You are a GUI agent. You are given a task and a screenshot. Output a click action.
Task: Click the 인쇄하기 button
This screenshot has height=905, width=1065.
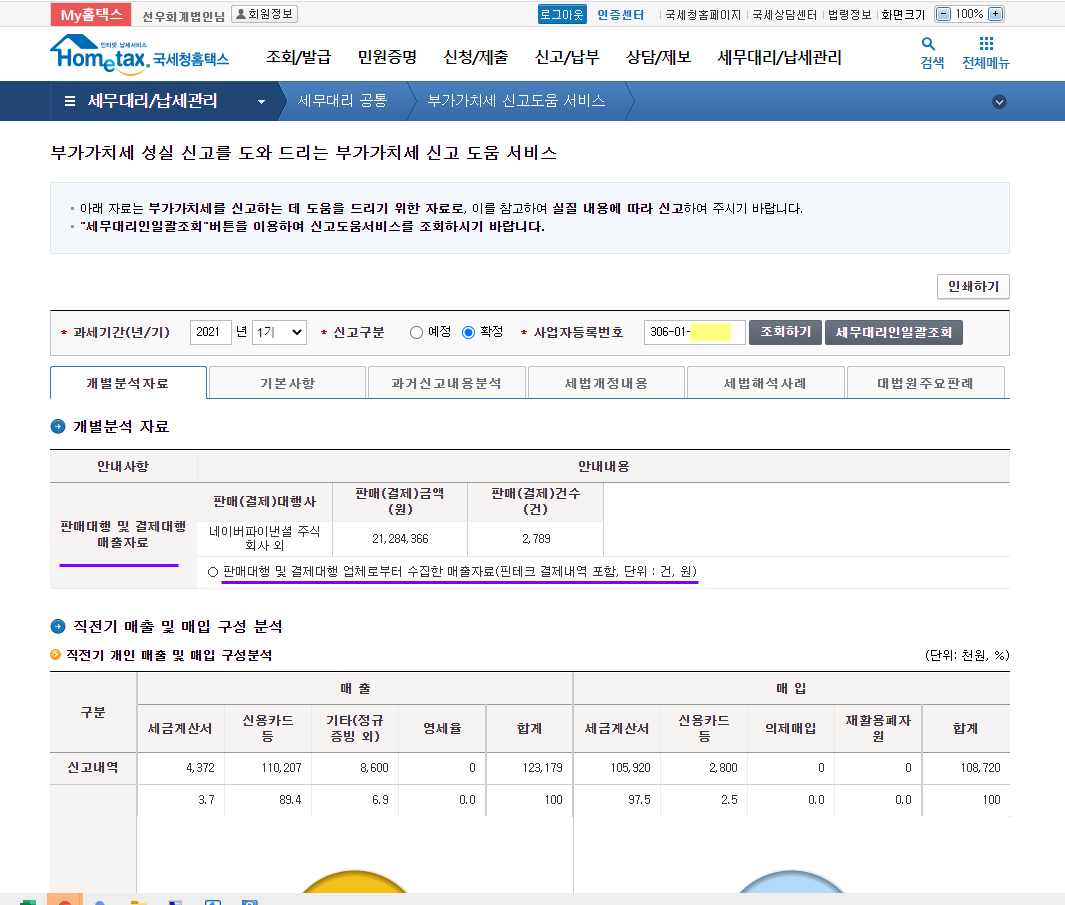(973, 287)
